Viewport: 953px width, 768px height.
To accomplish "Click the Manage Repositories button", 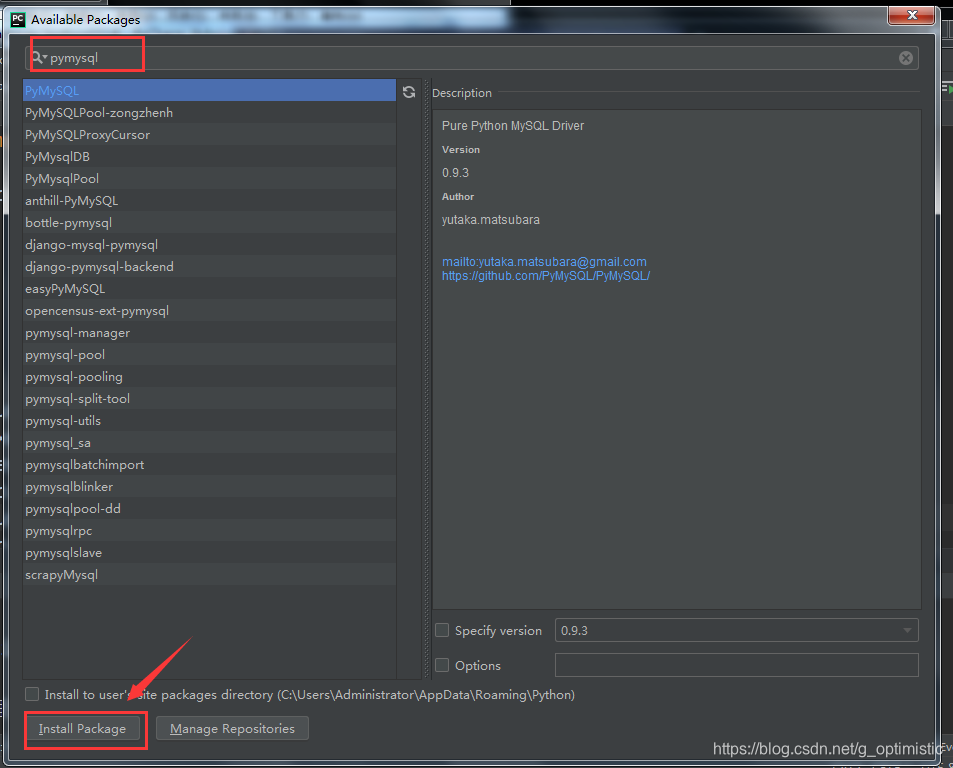I will (232, 728).
